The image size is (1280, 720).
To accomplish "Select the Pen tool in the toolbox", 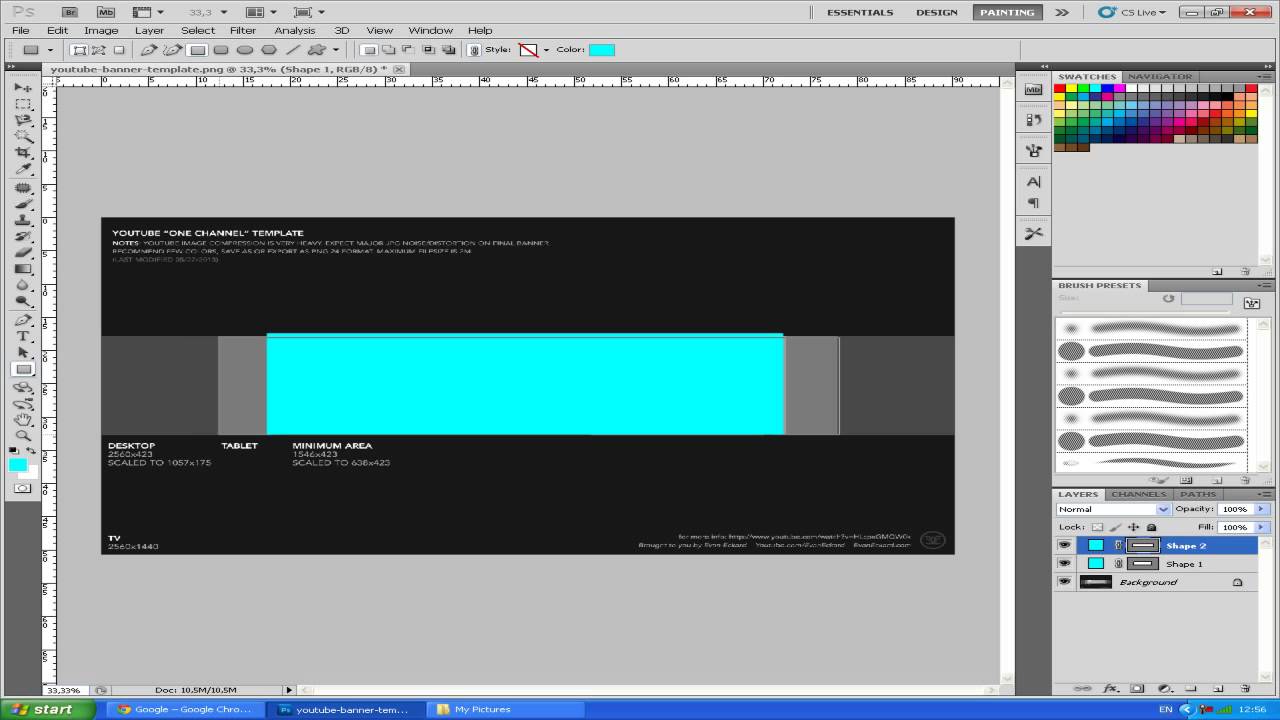I will pos(22,320).
